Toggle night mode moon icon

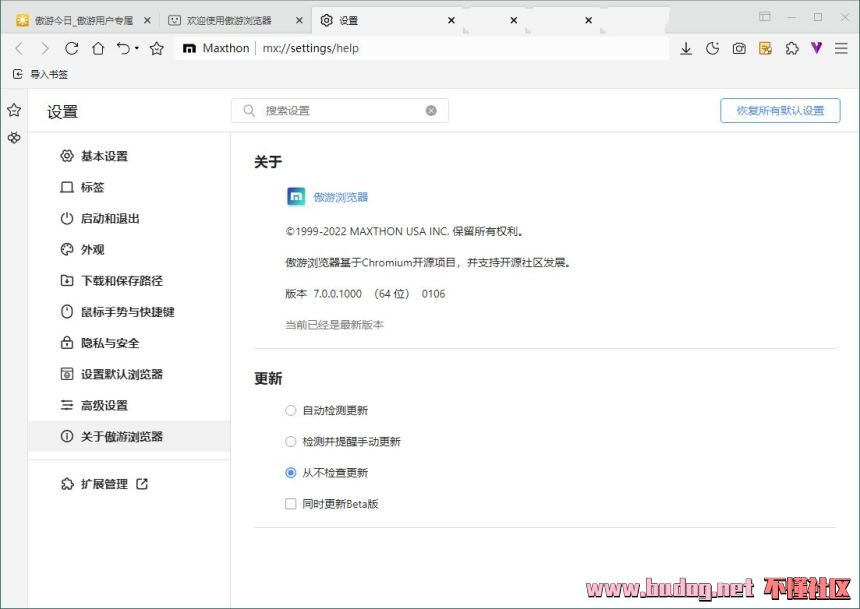pyautogui.click(x=713, y=48)
